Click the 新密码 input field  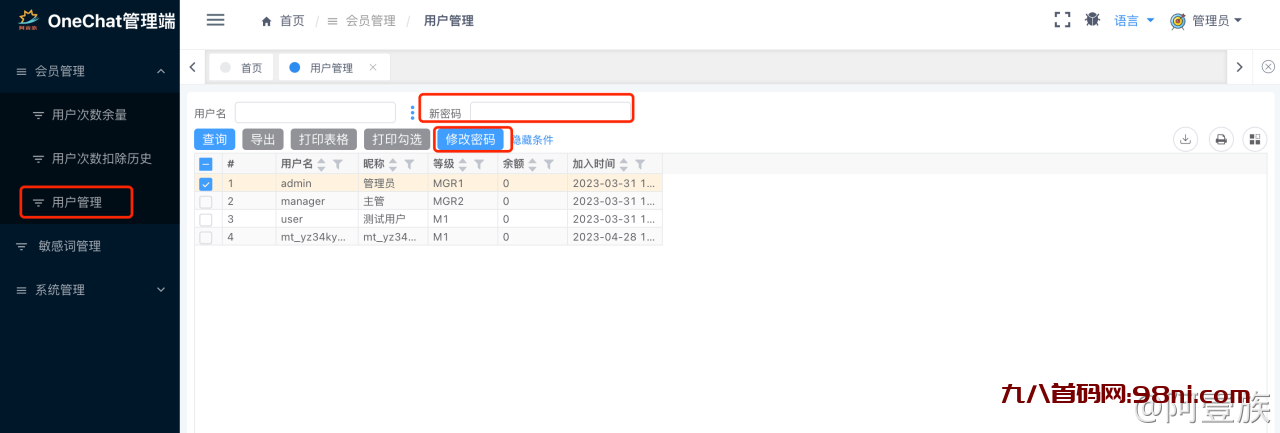550,112
